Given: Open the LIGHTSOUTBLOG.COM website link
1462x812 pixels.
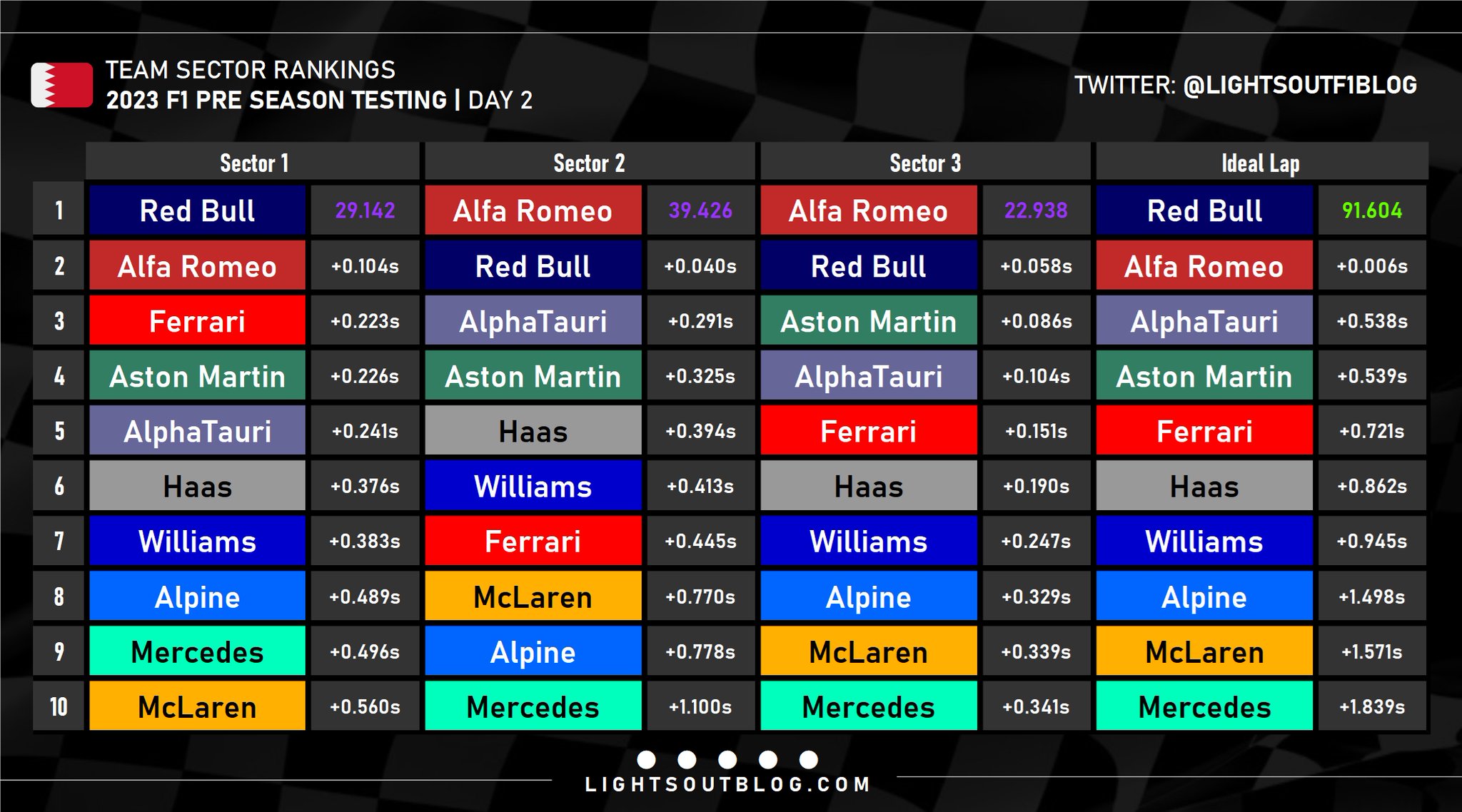Looking at the screenshot, I should (x=727, y=784).
